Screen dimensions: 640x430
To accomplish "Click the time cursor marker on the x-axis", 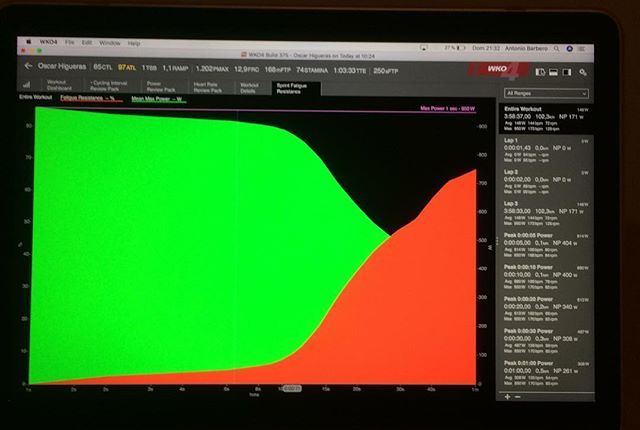I will (291, 389).
